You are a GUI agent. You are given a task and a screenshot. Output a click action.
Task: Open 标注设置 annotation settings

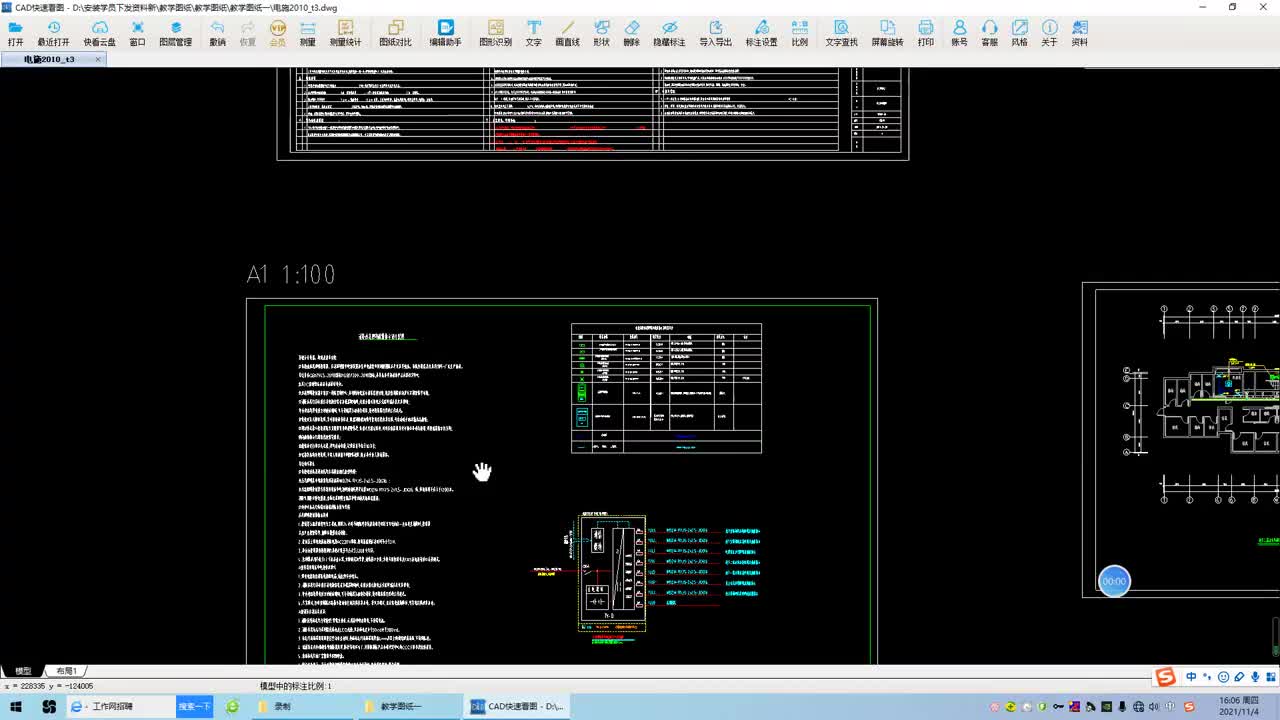(x=760, y=33)
